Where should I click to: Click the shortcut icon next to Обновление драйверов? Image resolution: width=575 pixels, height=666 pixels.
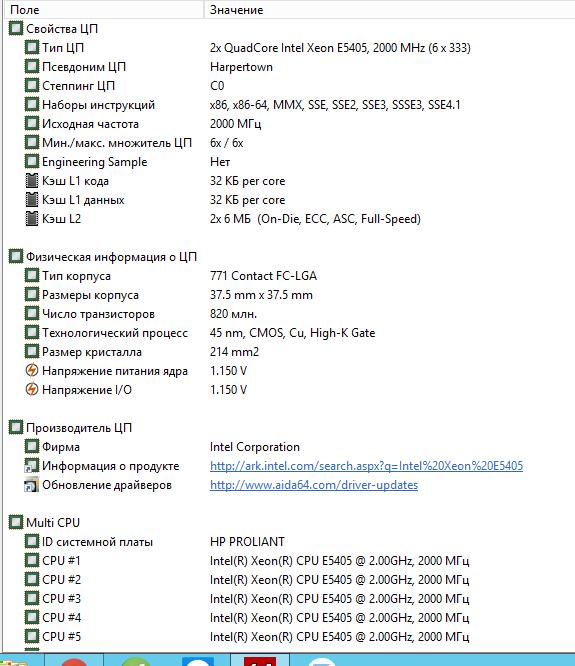[31, 485]
